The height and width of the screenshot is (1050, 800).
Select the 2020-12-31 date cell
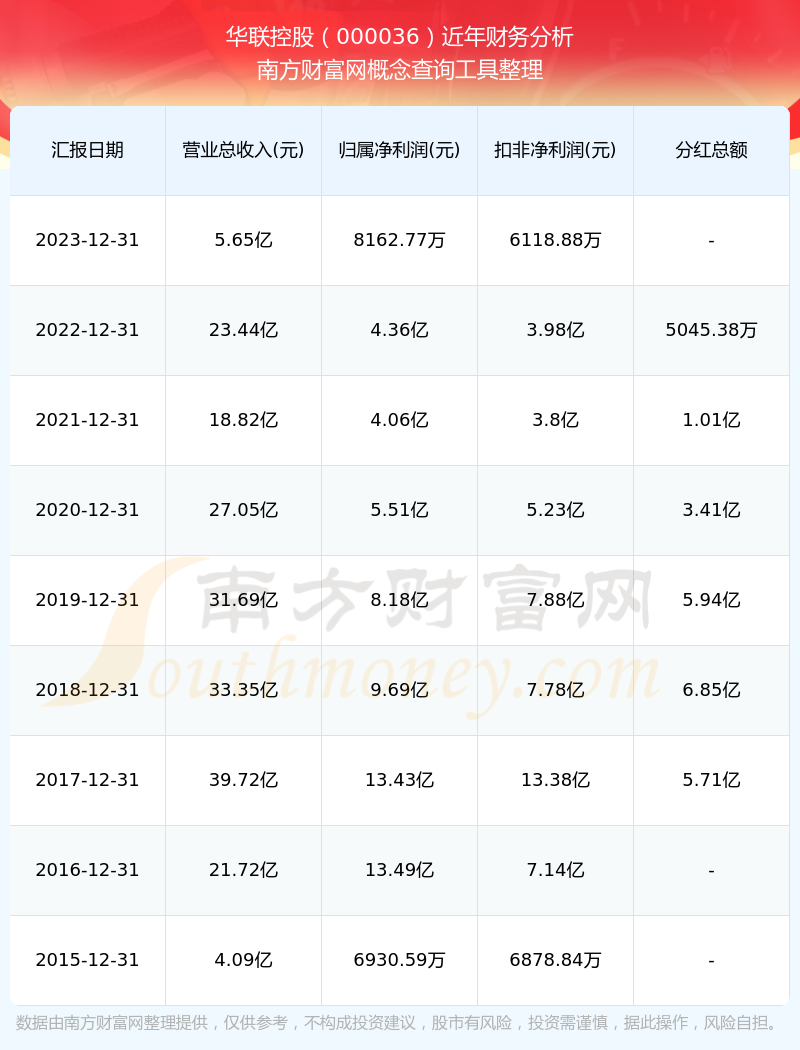pyautogui.click(x=88, y=510)
